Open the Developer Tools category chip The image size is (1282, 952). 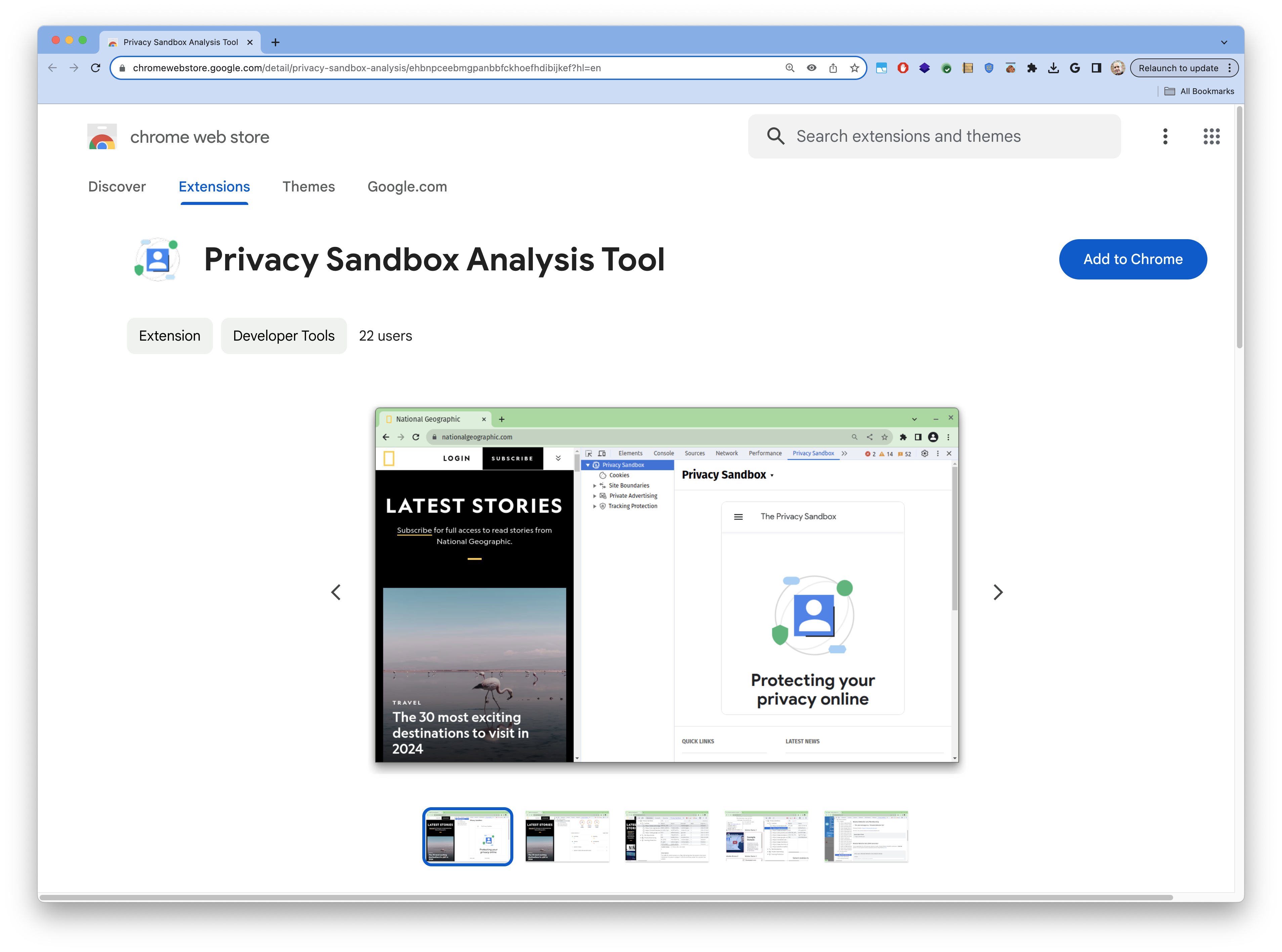point(284,336)
